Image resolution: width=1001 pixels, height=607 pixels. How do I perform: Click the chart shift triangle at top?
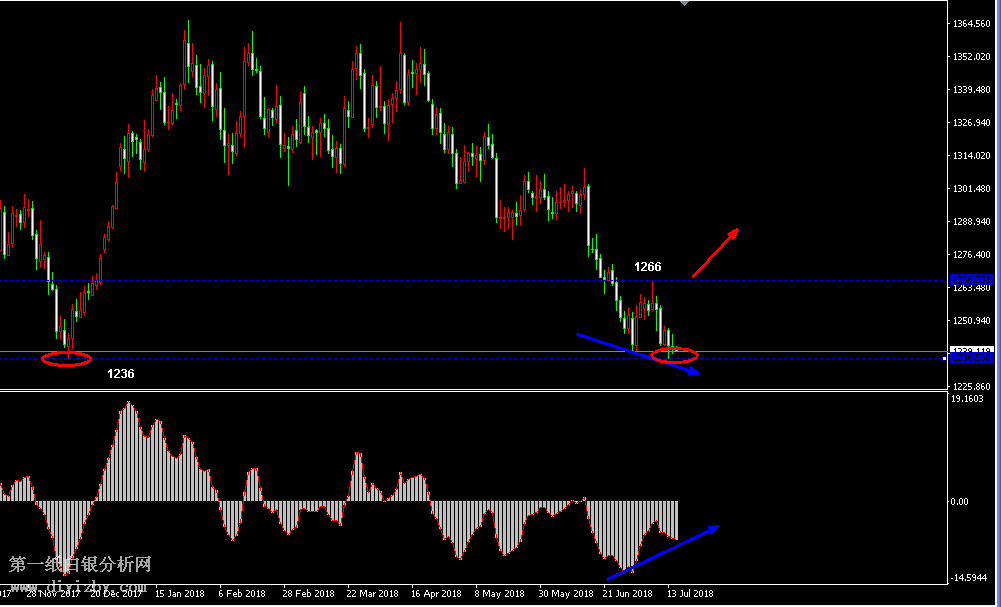pos(684,4)
